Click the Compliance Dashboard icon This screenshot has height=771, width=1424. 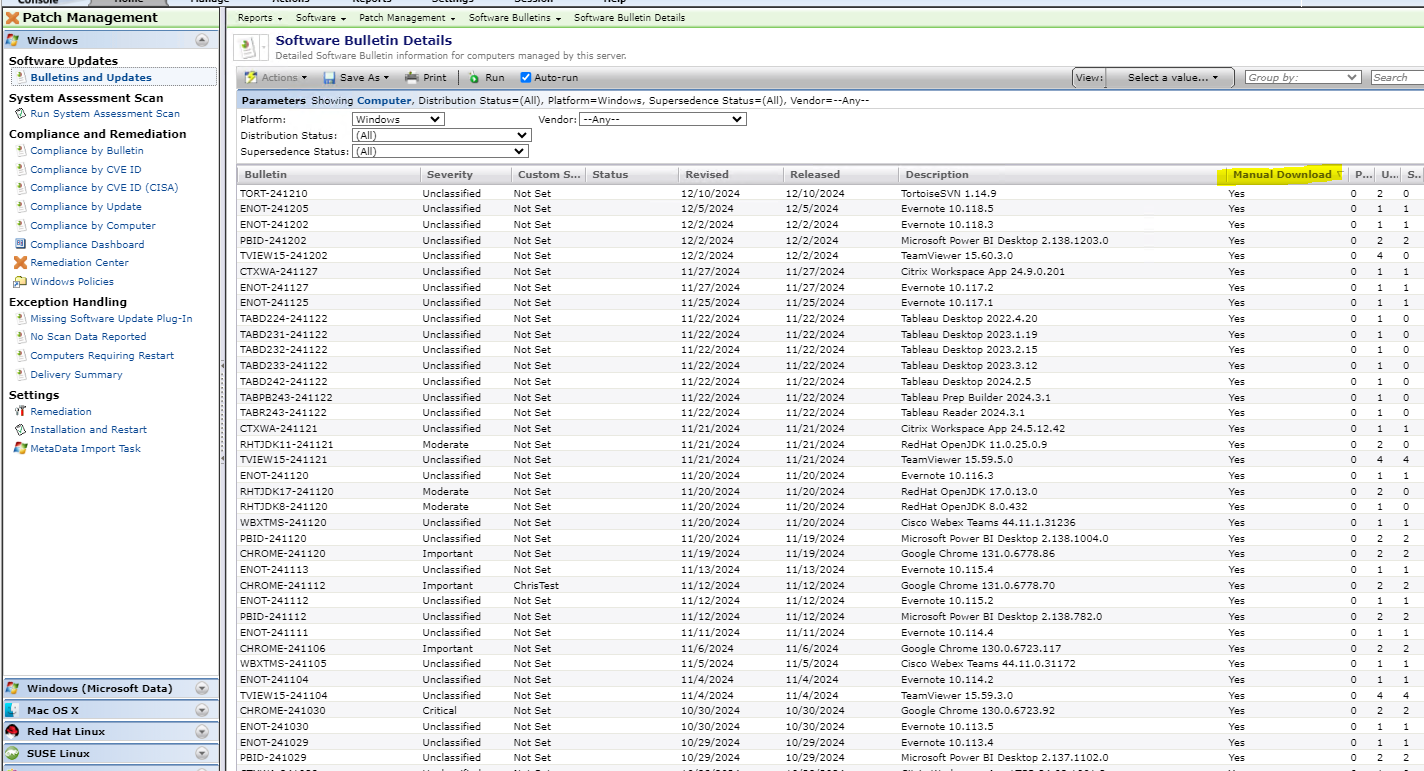click(x=20, y=244)
